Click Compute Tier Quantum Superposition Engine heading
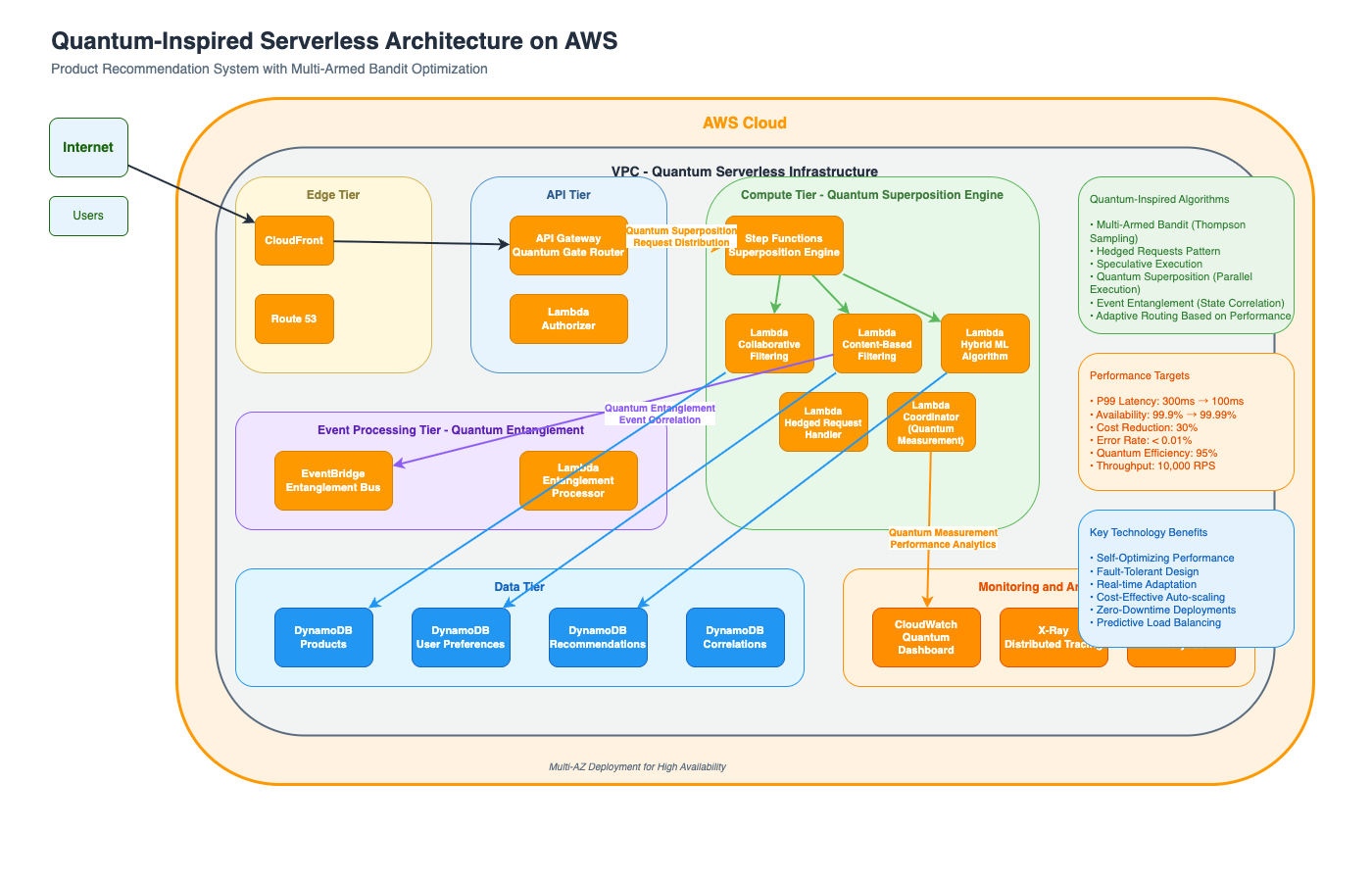Image resolution: width=1372 pixels, height=882 pixels. click(x=872, y=195)
